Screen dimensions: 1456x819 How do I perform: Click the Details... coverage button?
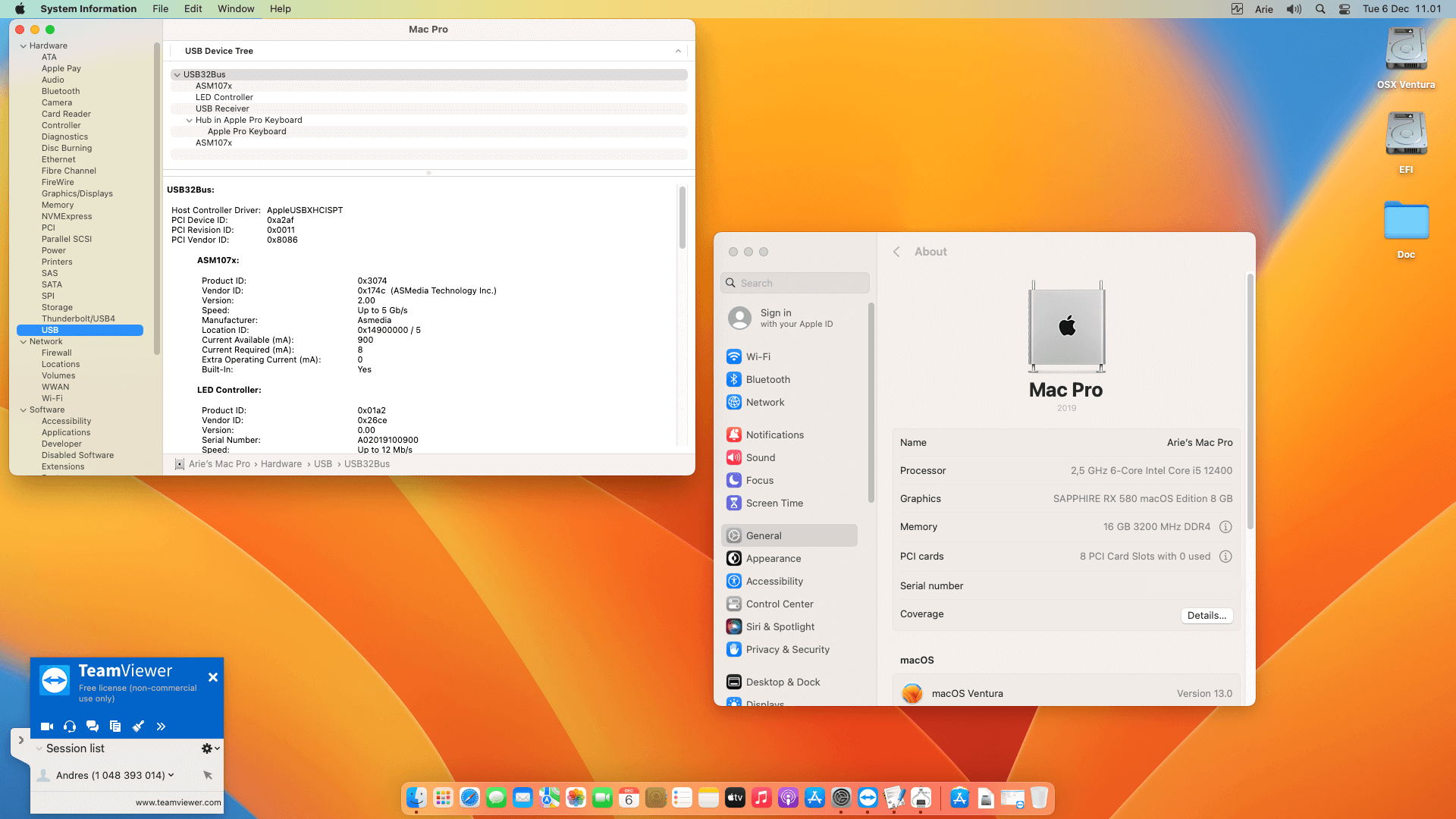pyautogui.click(x=1206, y=616)
